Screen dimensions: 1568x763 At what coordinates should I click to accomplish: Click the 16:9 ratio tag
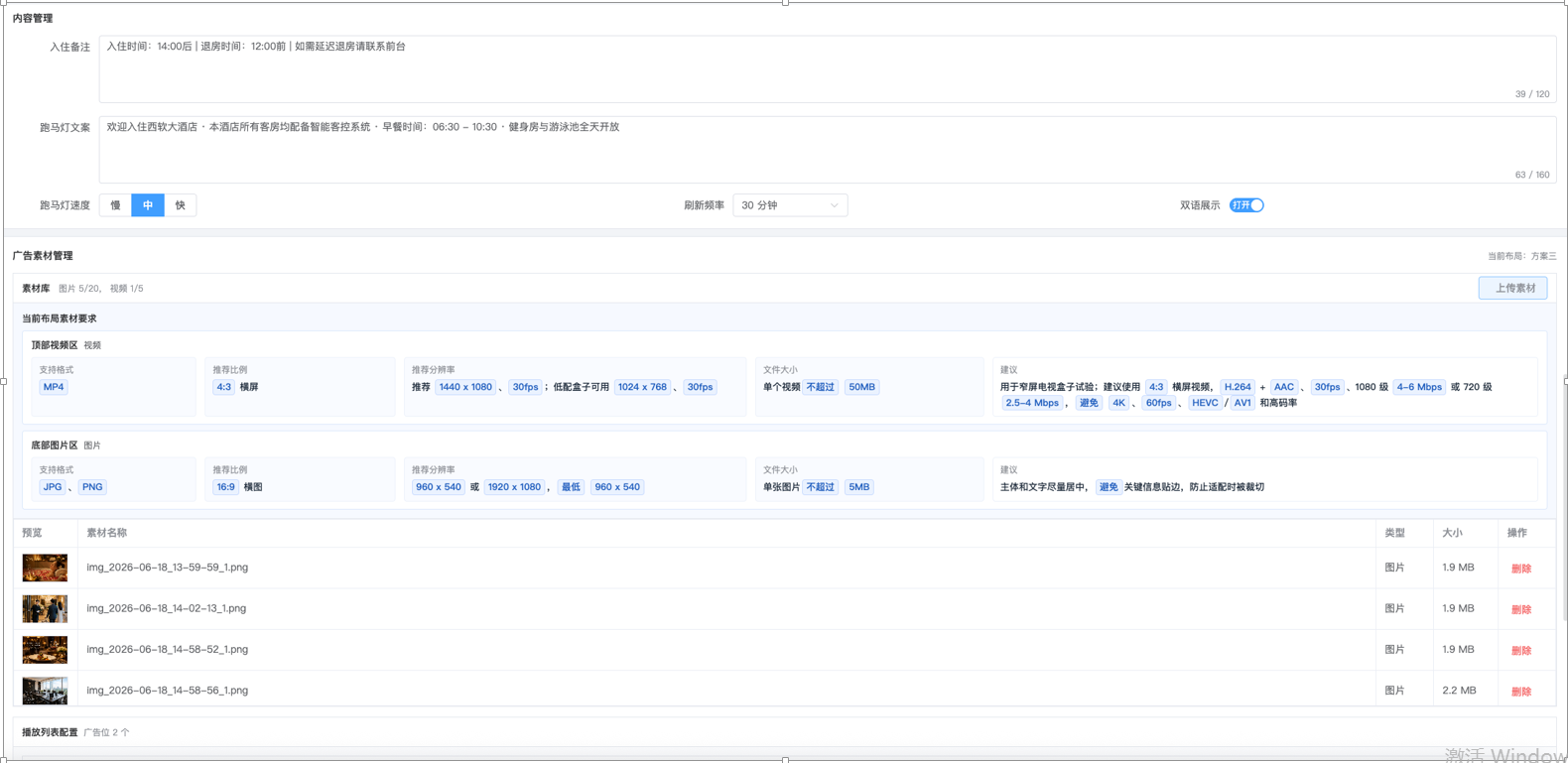pyautogui.click(x=226, y=487)
